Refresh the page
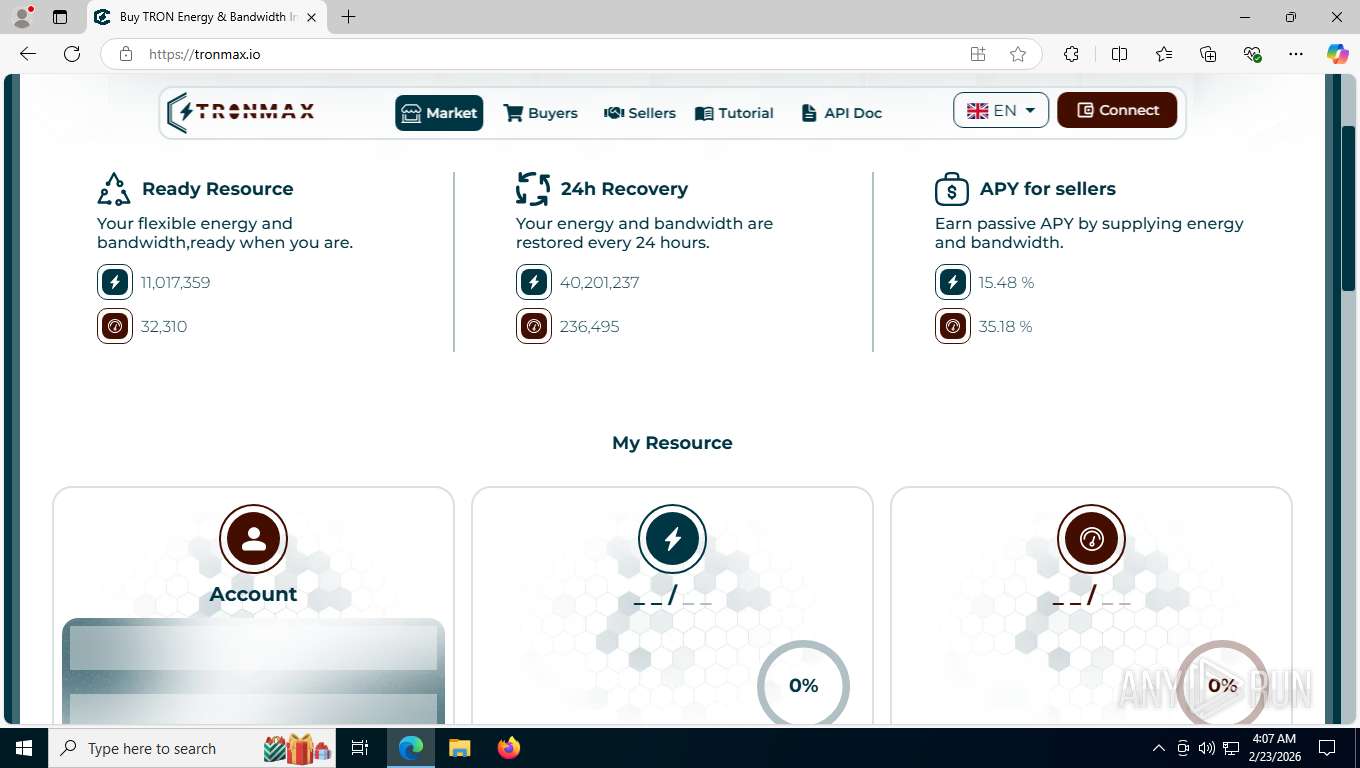The width and height of the screenshot is (1360, 768). click(x=72, y=54)
